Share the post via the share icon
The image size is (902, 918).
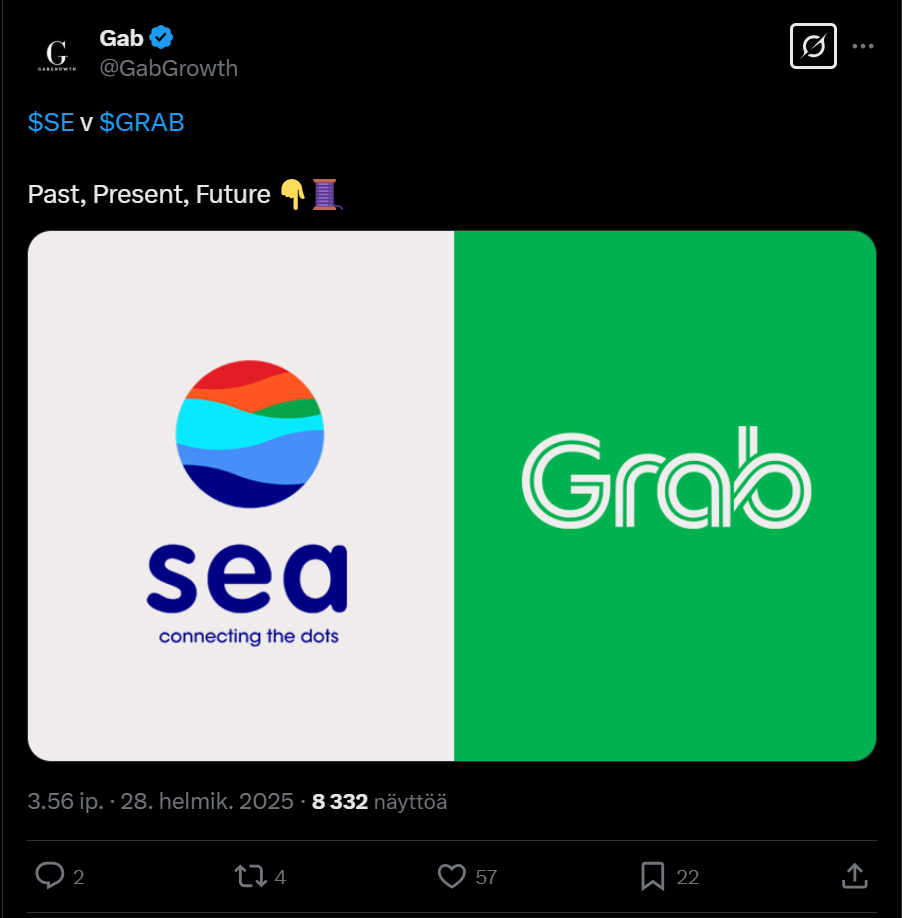855,877
